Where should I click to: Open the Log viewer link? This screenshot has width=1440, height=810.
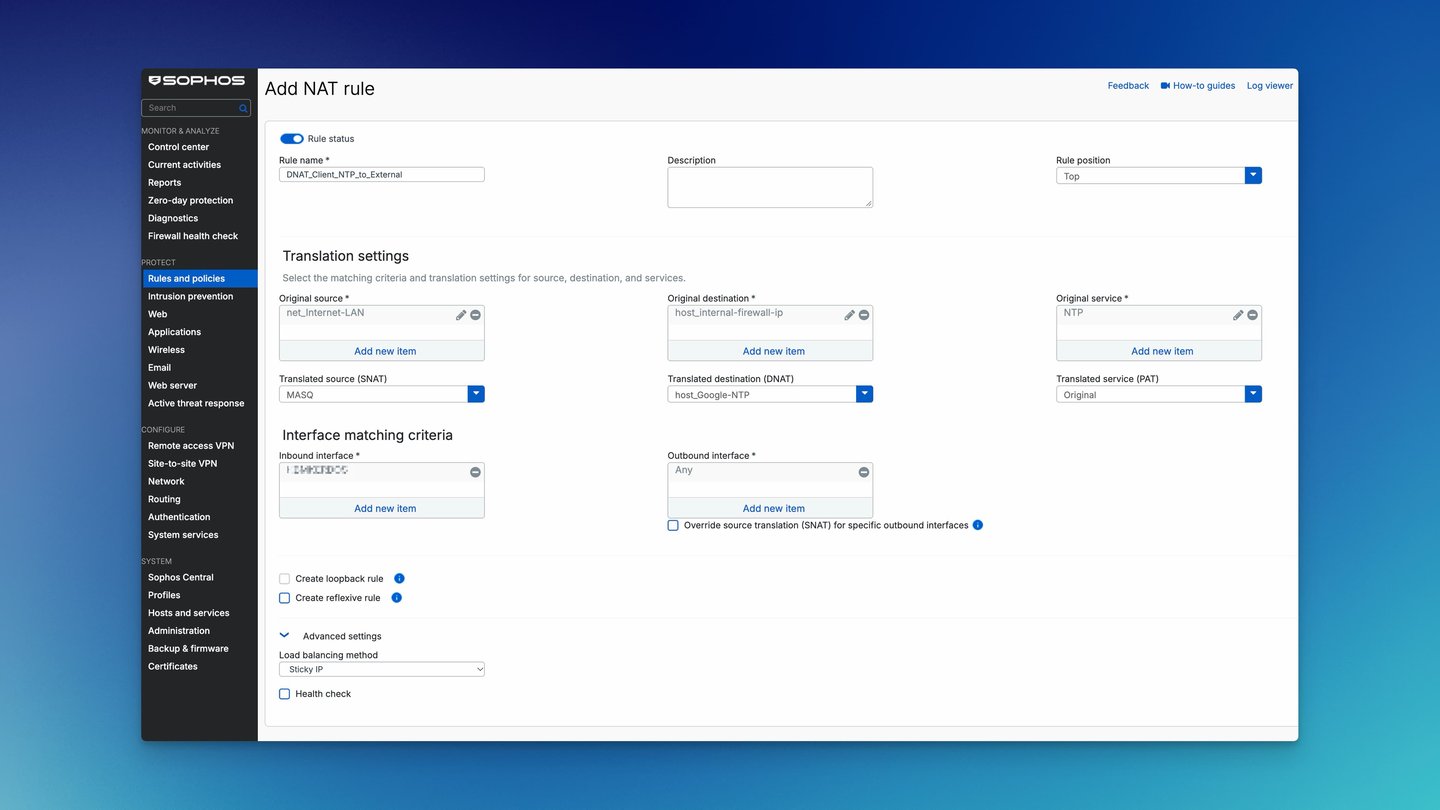[1270, 86]
